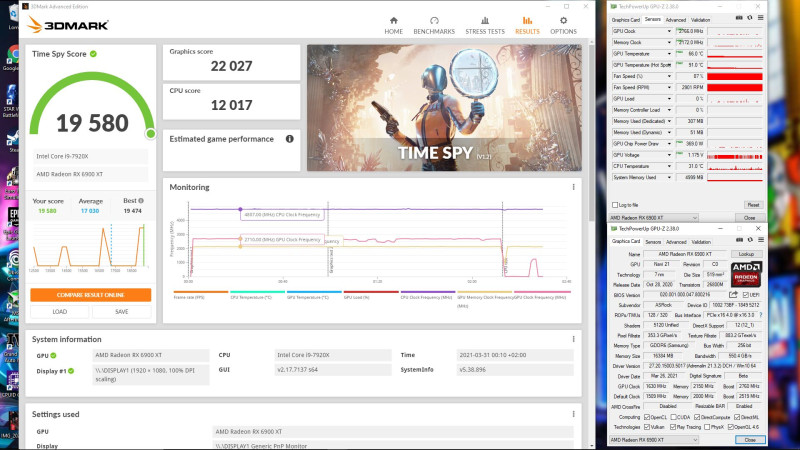The width and height of the screenshot is (800, 450).
Task: Click the 3DMark logo
Action: [67, 24]
